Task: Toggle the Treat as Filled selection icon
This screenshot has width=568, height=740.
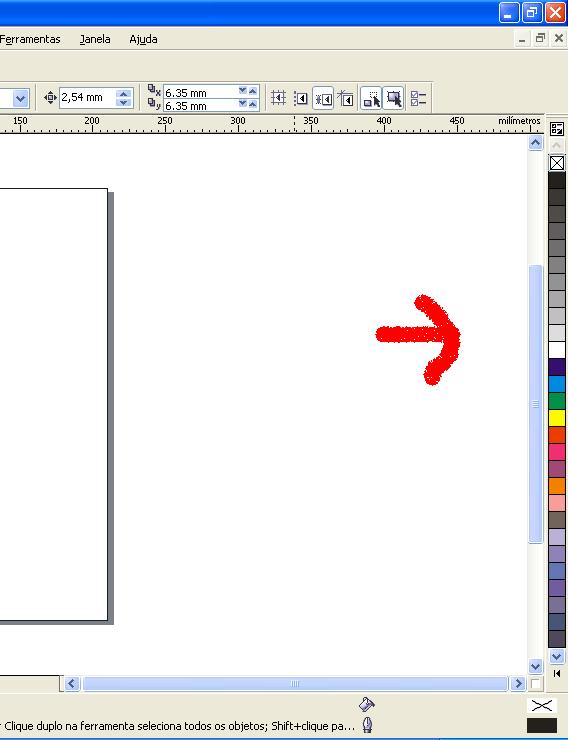Action: [x=393, y=98]
